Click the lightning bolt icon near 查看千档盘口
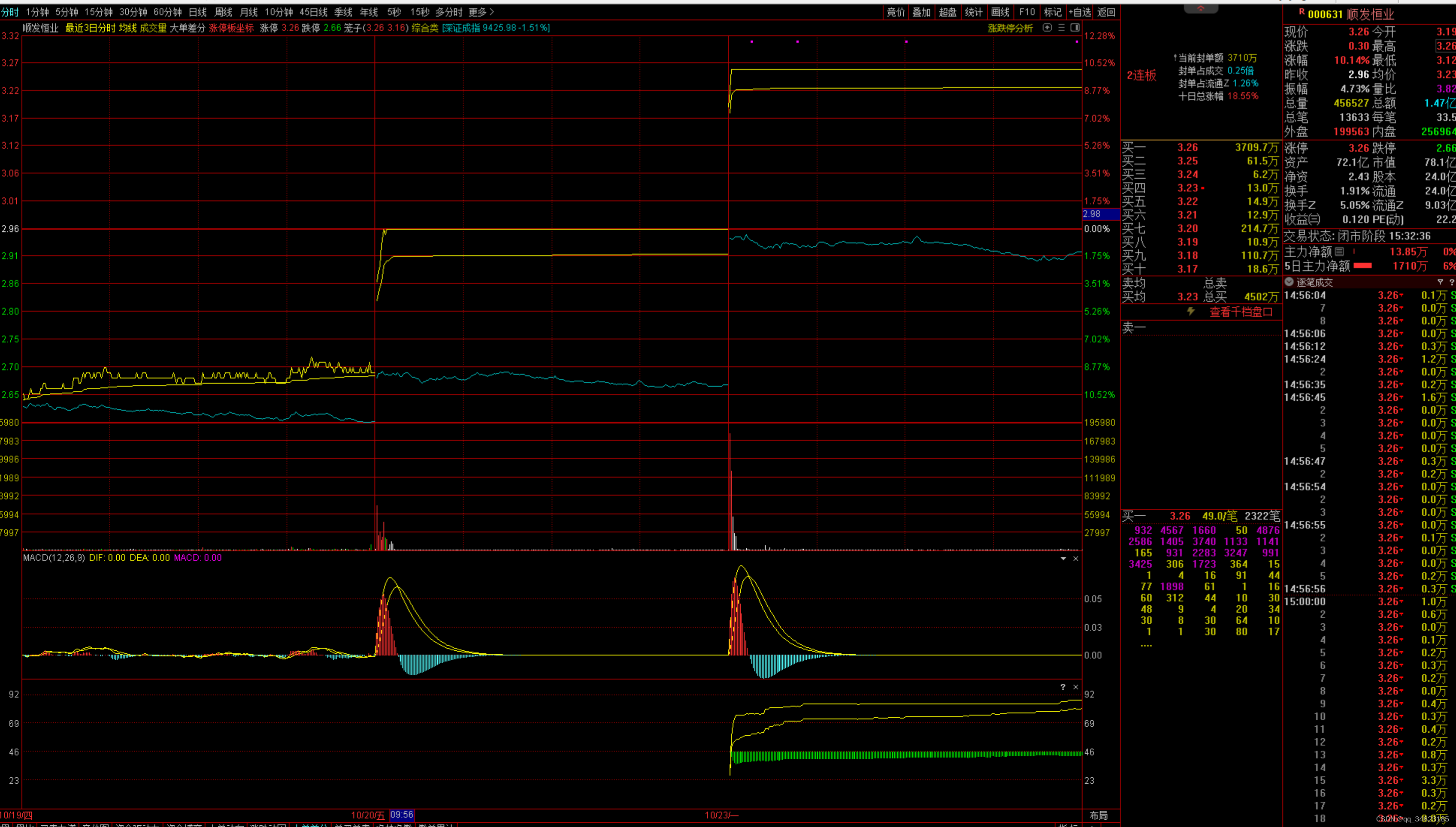The width and height of the screenshot is (1456, 827). (1191, 311)
